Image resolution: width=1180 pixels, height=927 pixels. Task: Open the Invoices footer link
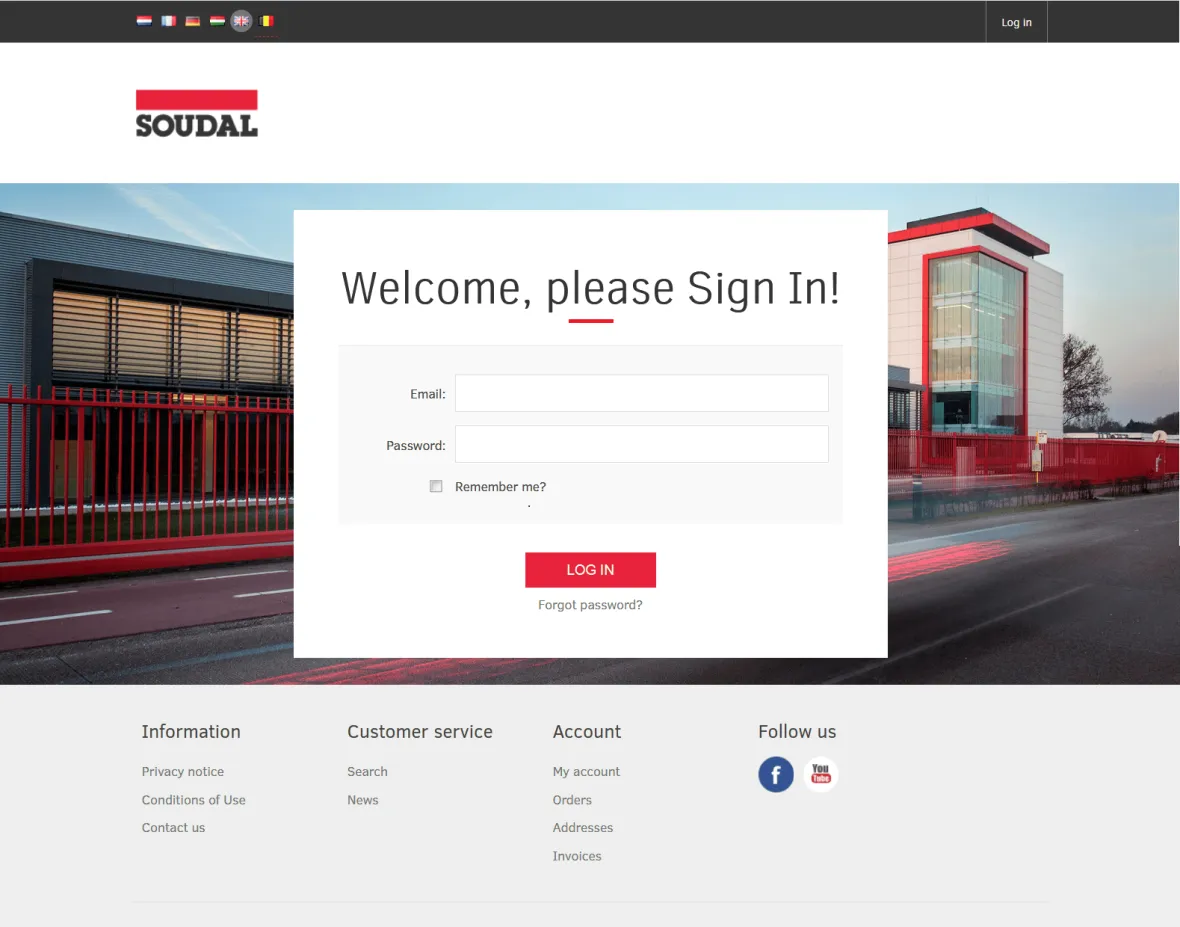(577, 856)
